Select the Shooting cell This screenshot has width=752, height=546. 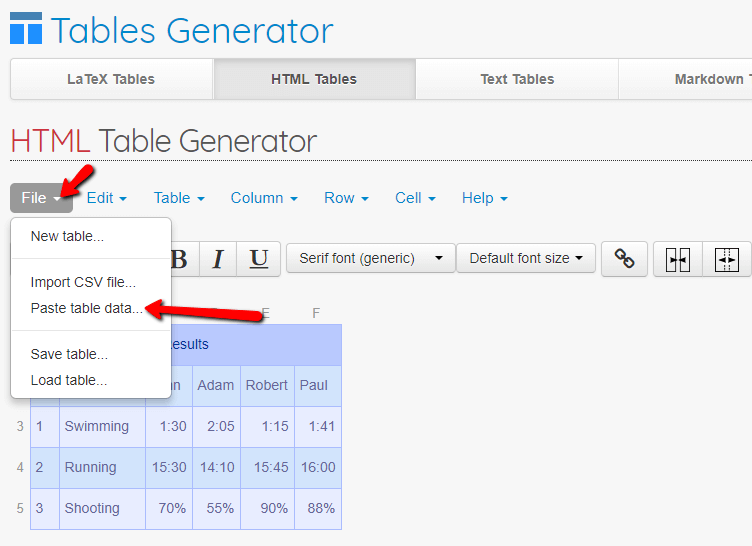(x=102, y=509)
